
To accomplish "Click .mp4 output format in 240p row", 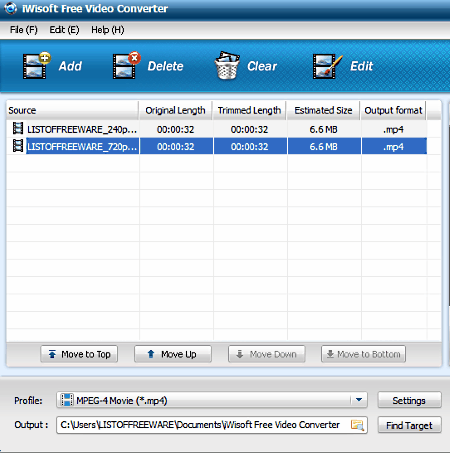I will coord(393,129).
